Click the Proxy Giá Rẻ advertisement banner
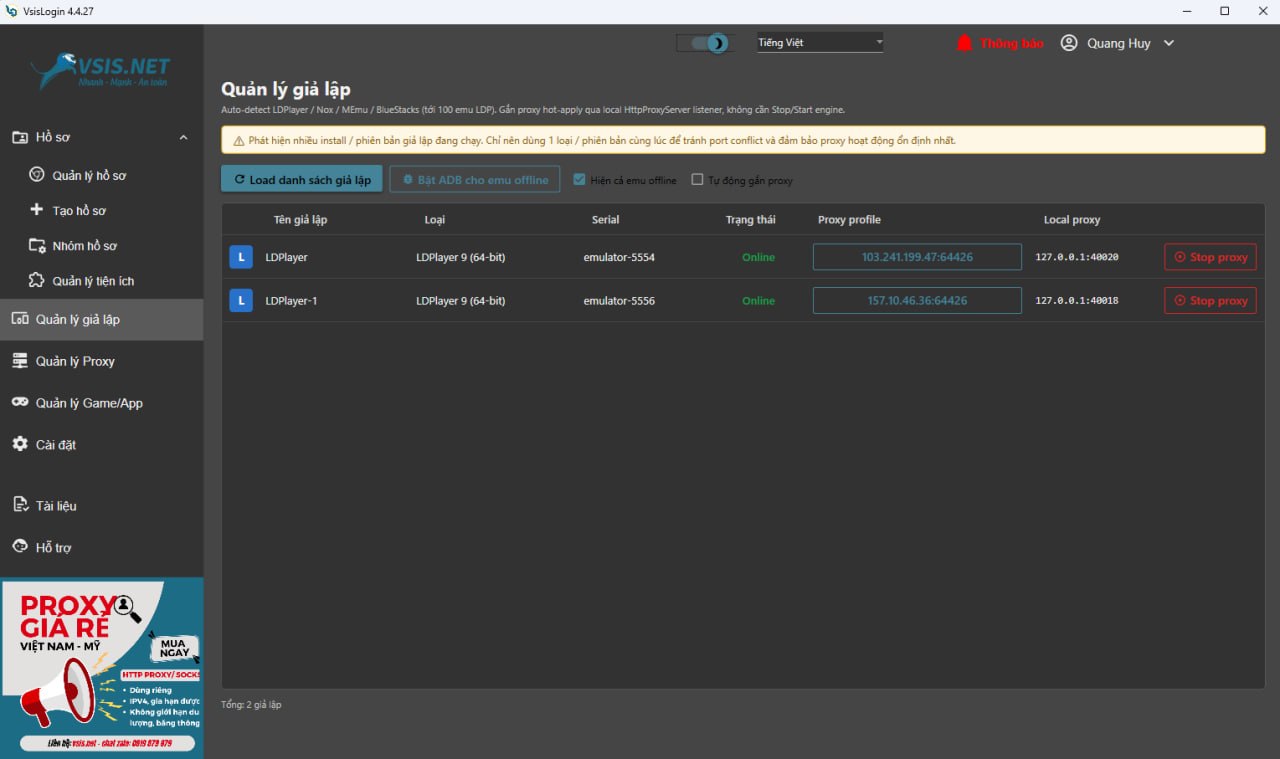1280x759 pixels. pos(102,668)
